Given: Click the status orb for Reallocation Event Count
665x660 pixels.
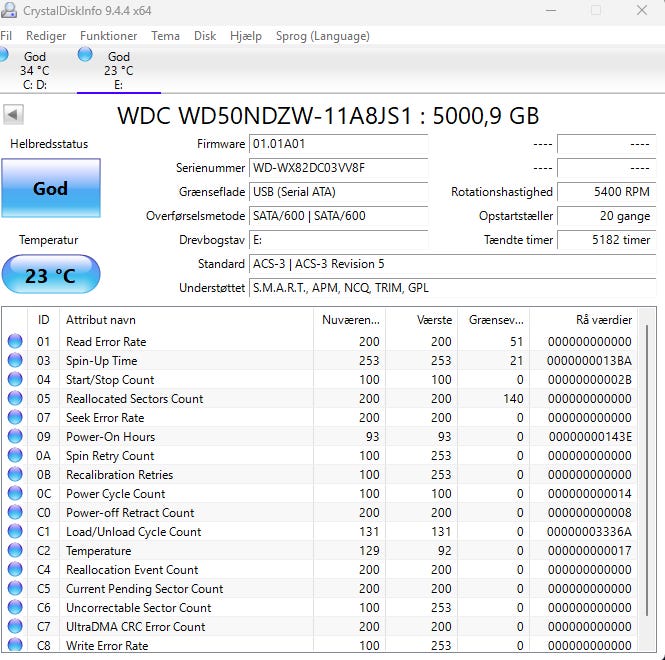Looking at the screenshot, I should coord(15,569).
